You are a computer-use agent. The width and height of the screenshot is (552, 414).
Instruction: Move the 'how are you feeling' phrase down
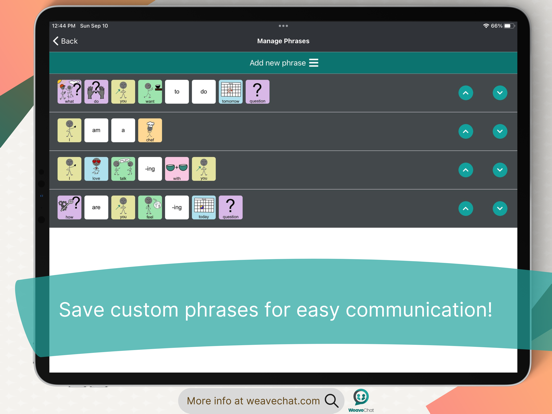coord(500,208)
